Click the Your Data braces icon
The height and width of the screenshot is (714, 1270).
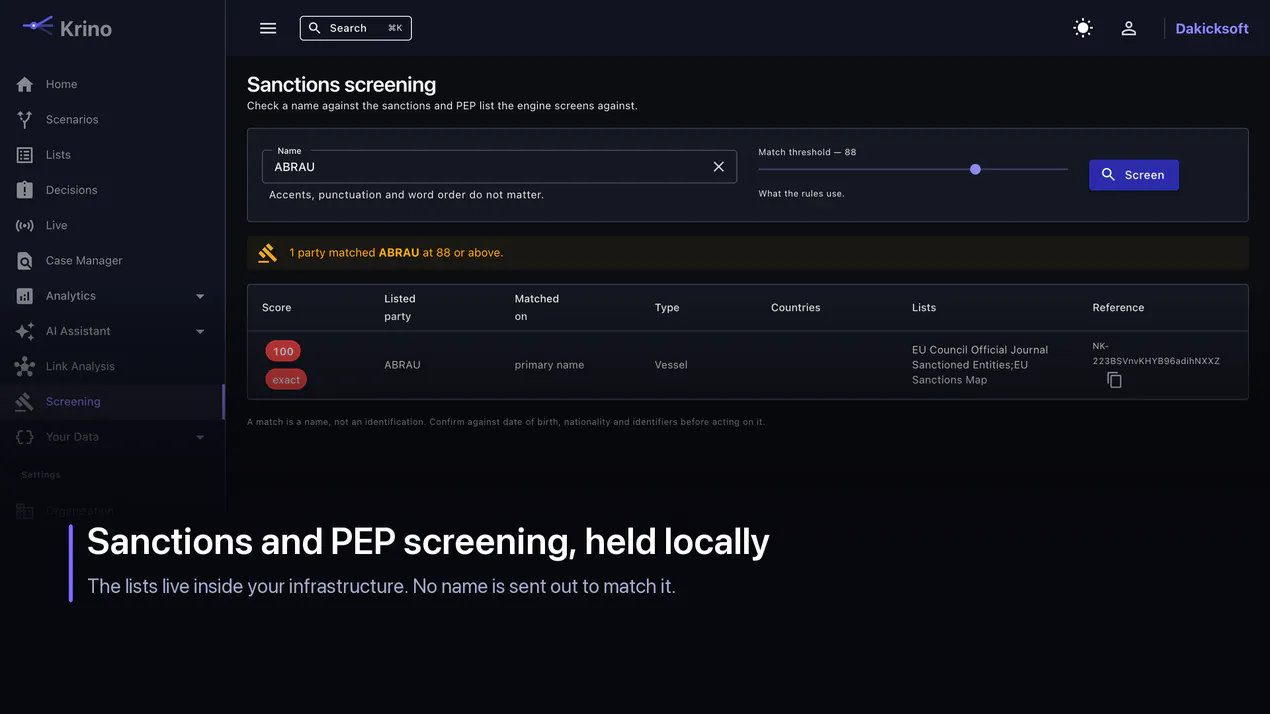click(x=25, y=437)
